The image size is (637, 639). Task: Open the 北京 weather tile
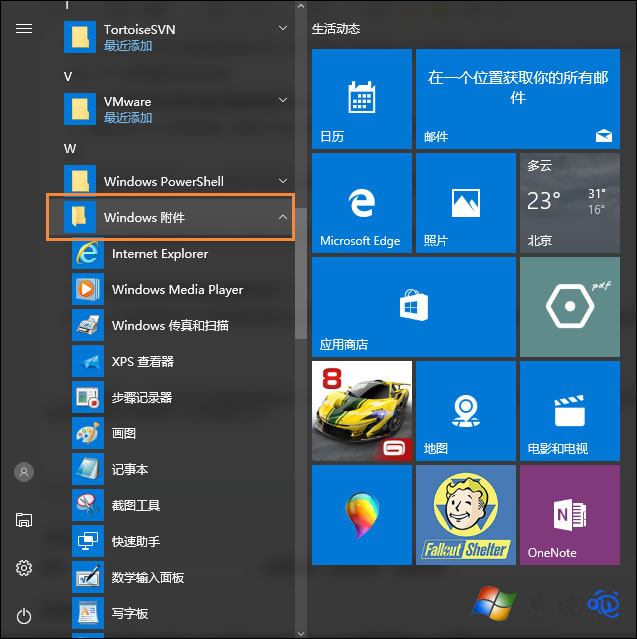click(x=570, y=203)
